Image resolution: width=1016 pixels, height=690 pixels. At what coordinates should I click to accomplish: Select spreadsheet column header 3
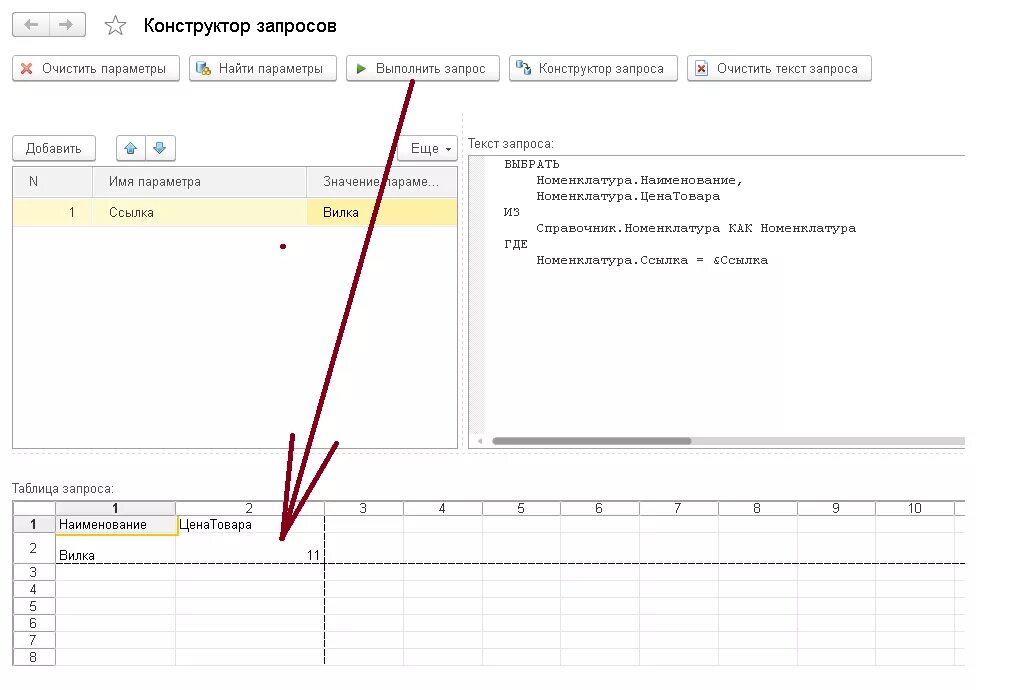pos(364,509)
